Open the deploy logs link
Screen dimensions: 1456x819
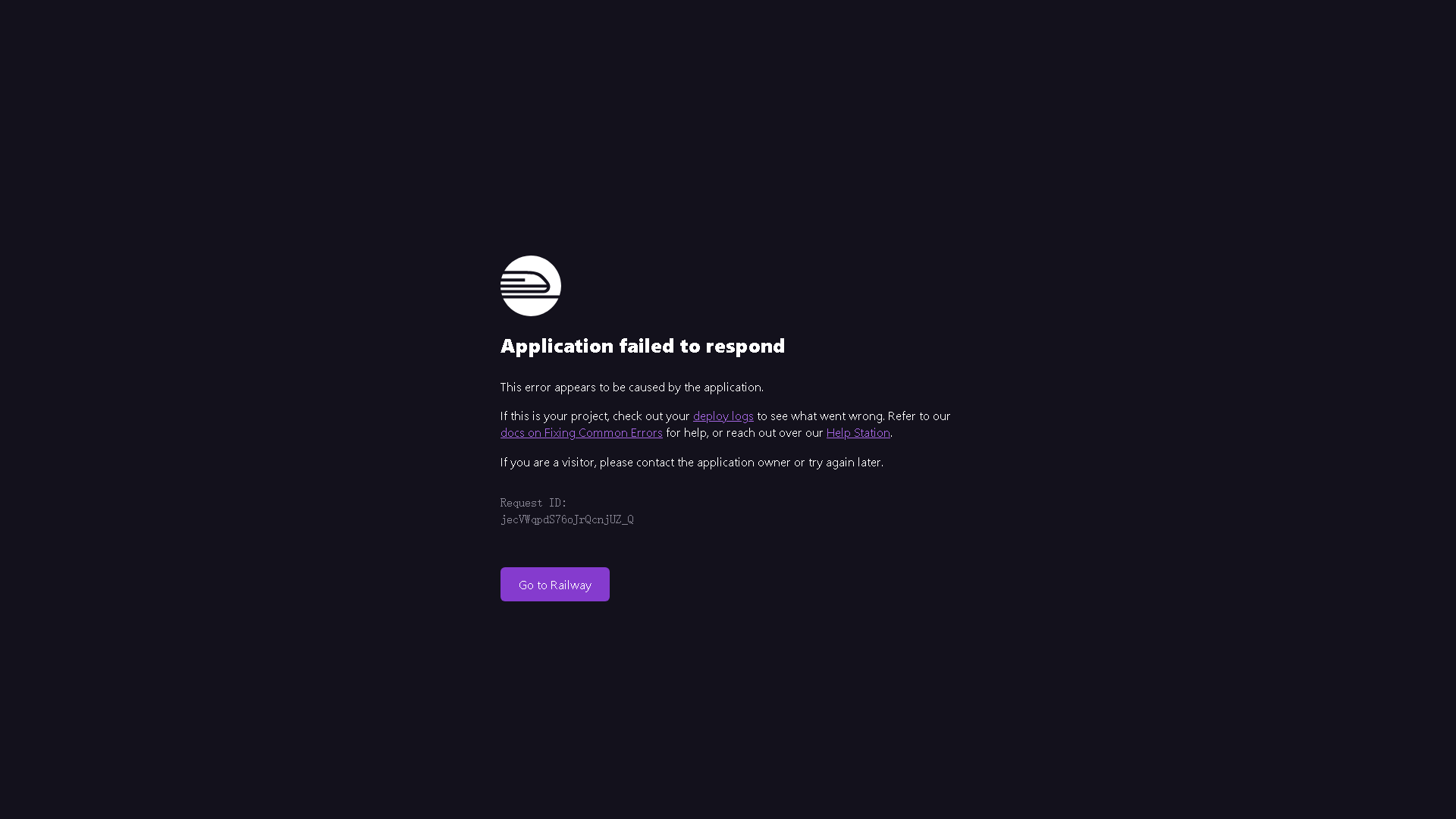723,416
